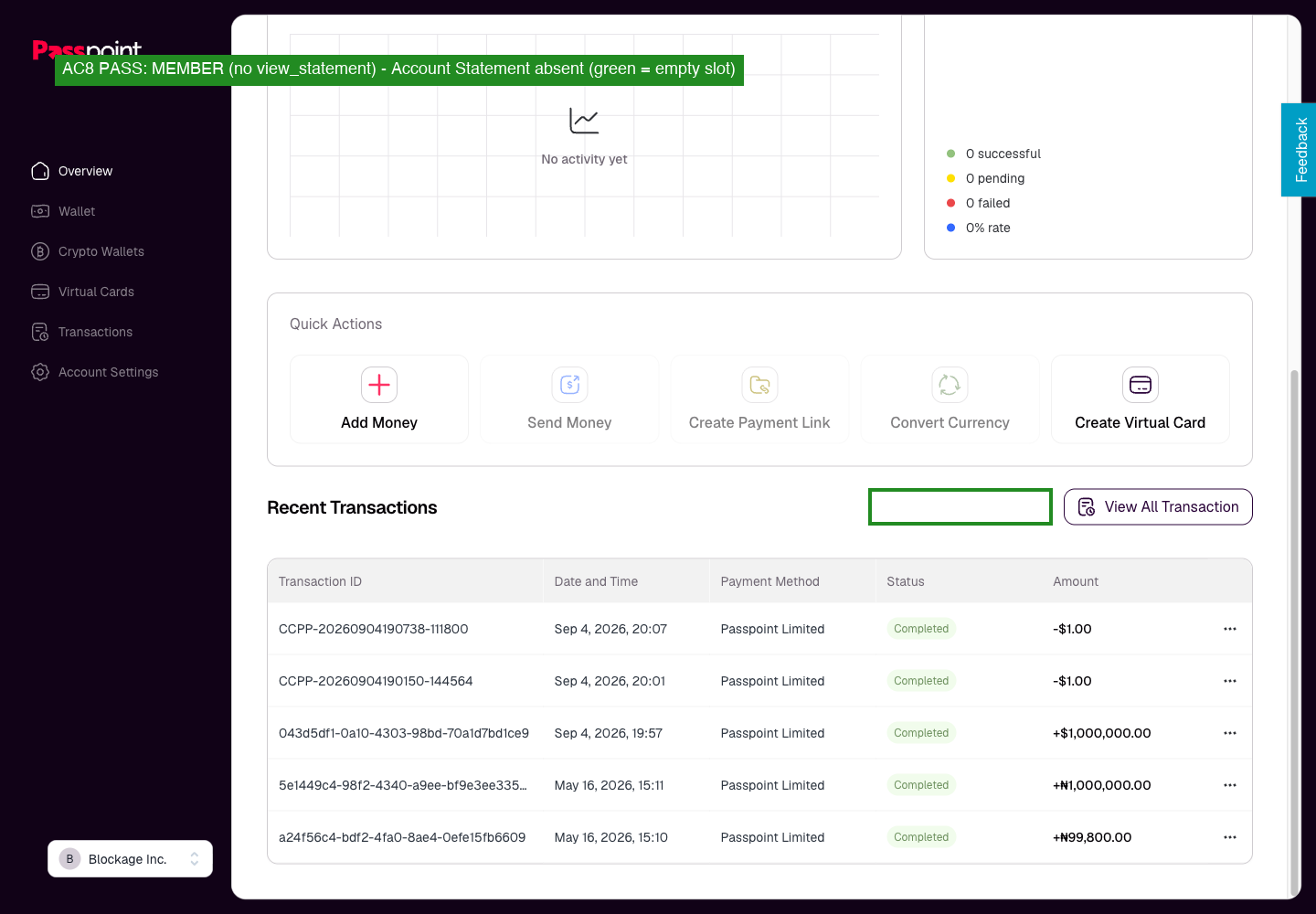
Task: Choose the Convert Currency label
Action: pos(950,422)
